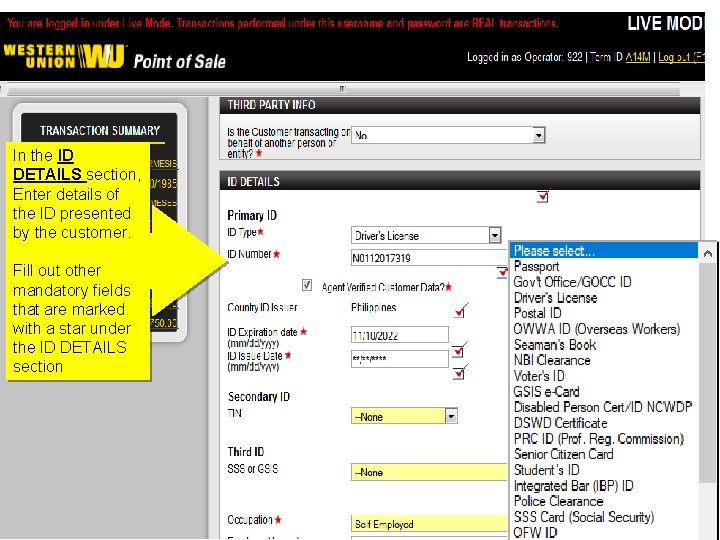
Task: Select SSS Card (Social Security) option
Action: tap(584, 517)
